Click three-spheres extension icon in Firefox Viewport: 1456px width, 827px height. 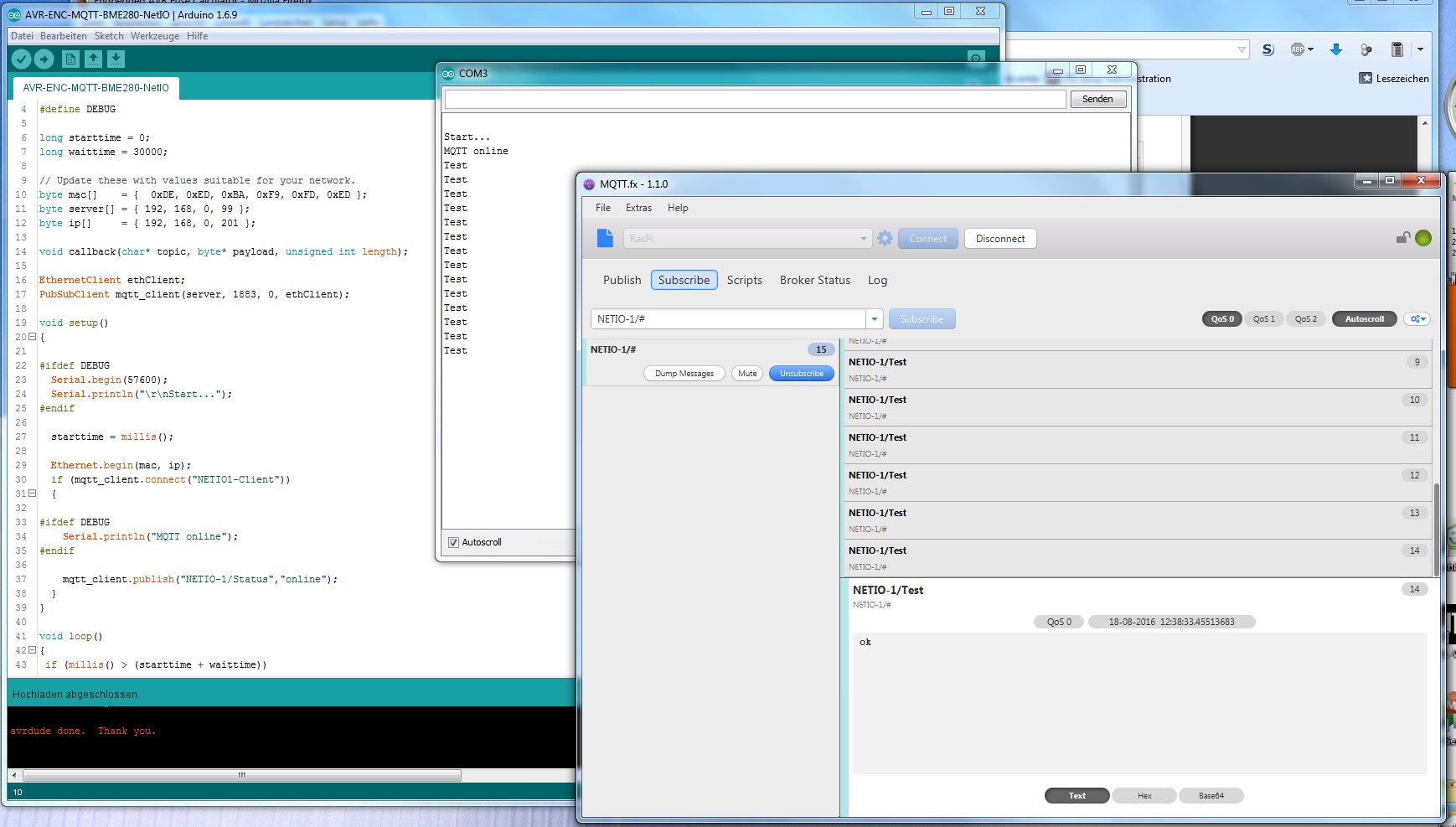pyautogui.click(x=1366, y=49)
